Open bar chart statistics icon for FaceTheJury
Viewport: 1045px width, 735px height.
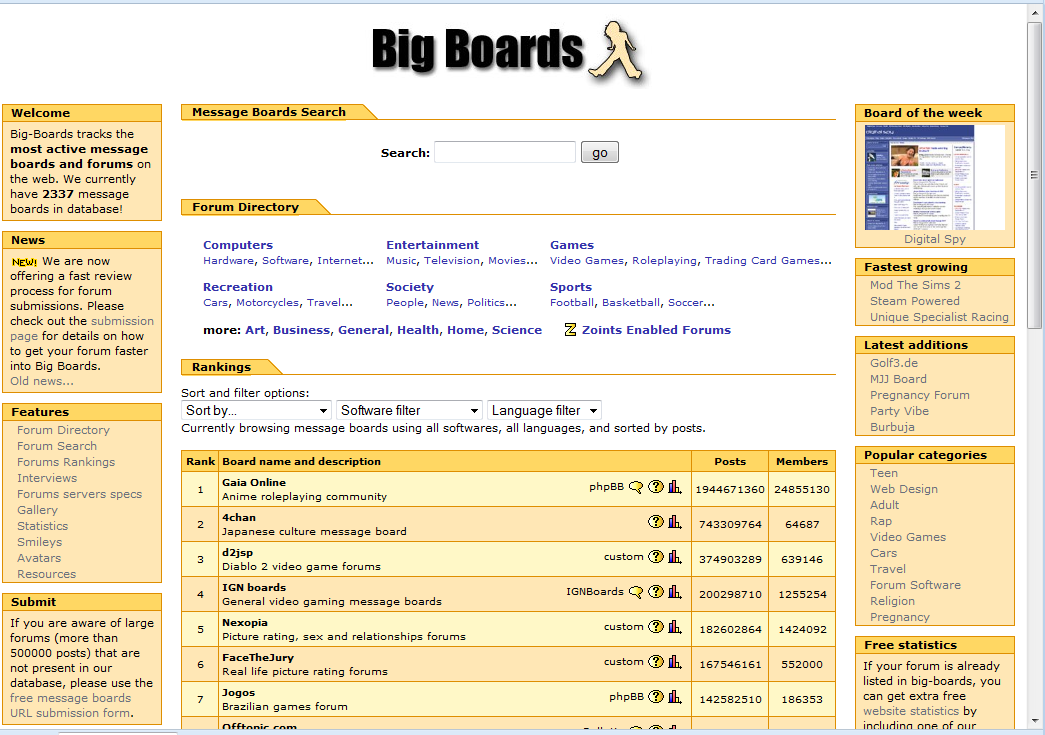pos(674,662)
